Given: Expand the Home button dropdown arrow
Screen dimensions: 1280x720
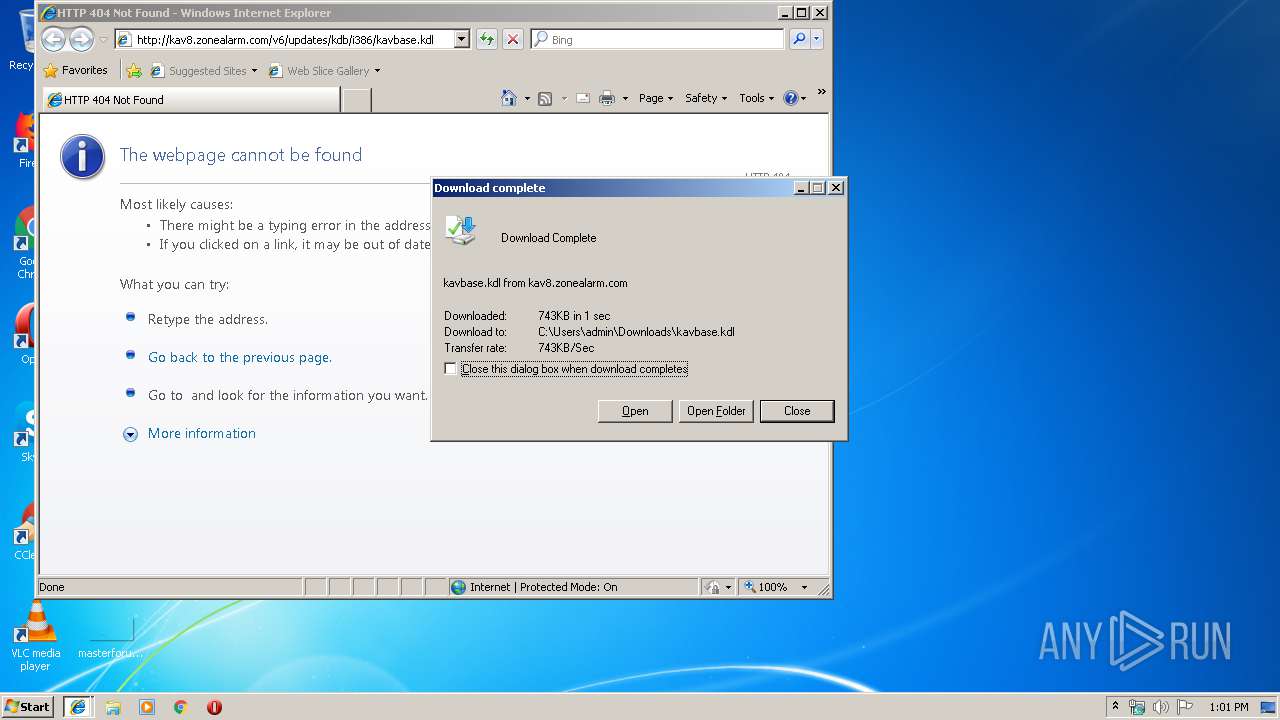Looking at the screenshot, I should (x=527, y=98).
